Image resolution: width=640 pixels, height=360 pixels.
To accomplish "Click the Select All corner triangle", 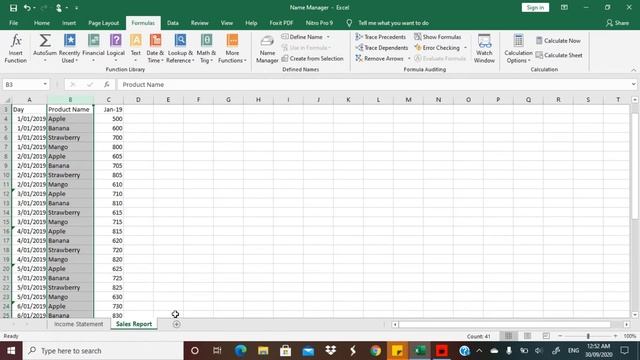I will [x=7, y=100].
